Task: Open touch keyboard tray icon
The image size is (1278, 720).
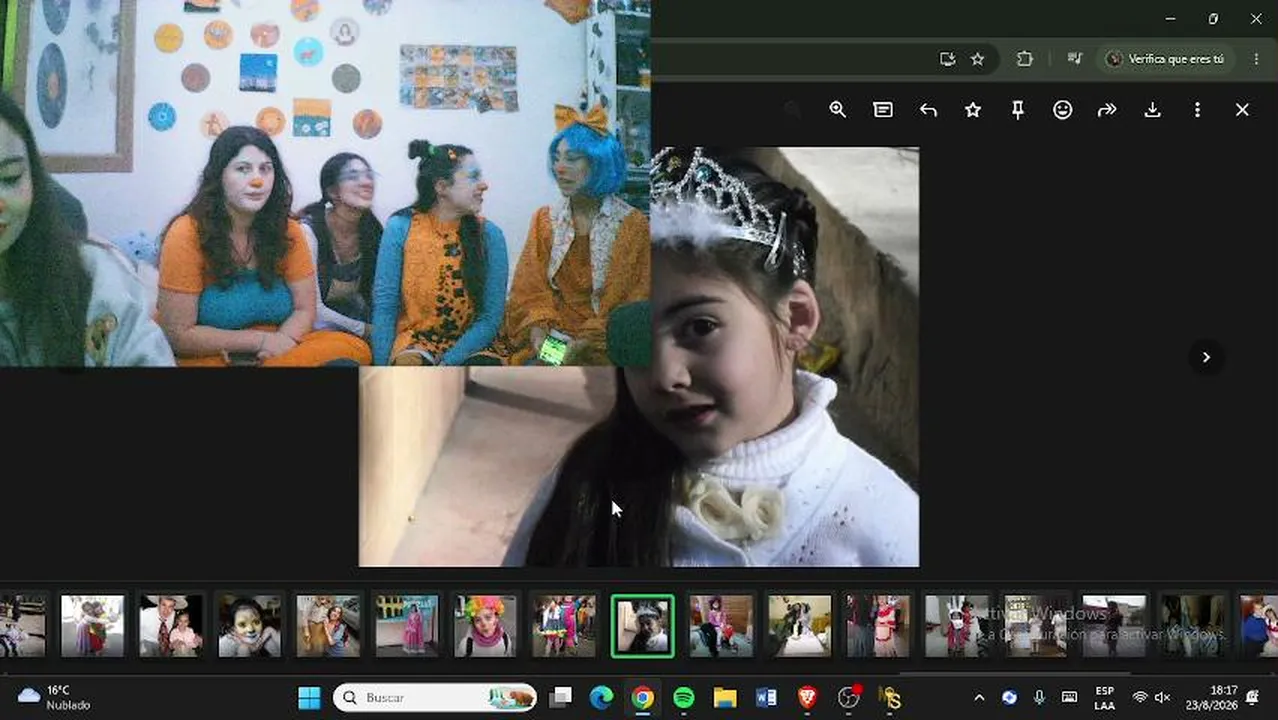Action: tap(1069, 697)
